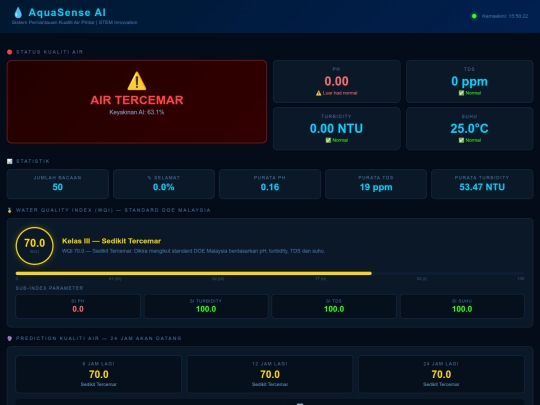Click the medal icon beside WATER QUALITY INDEX
The height and width of the screenshot is (405, 540).
(x=10, y=210)
